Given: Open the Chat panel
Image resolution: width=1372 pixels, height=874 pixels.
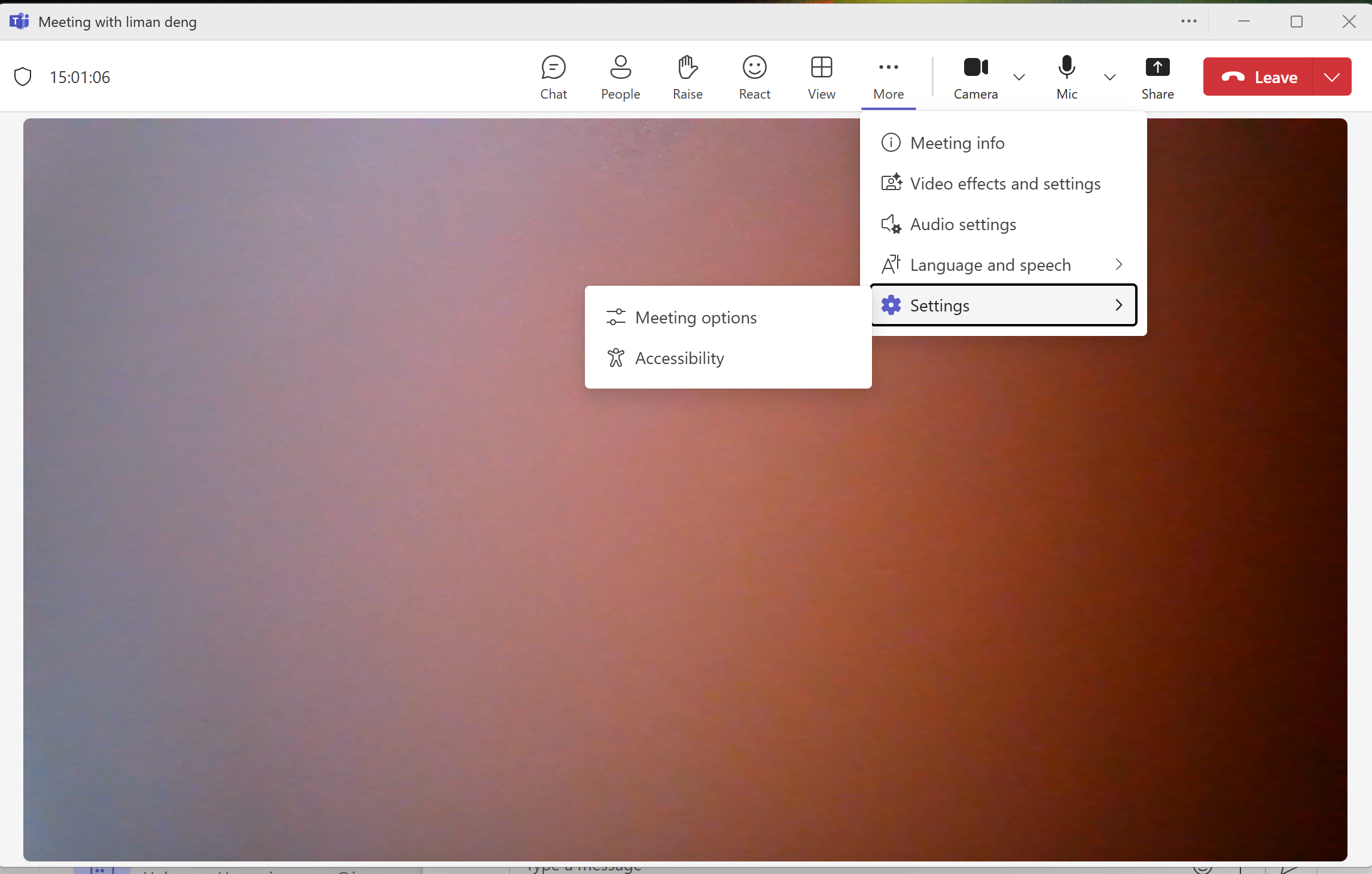Looking at the screenshot, I should point(553,77).
